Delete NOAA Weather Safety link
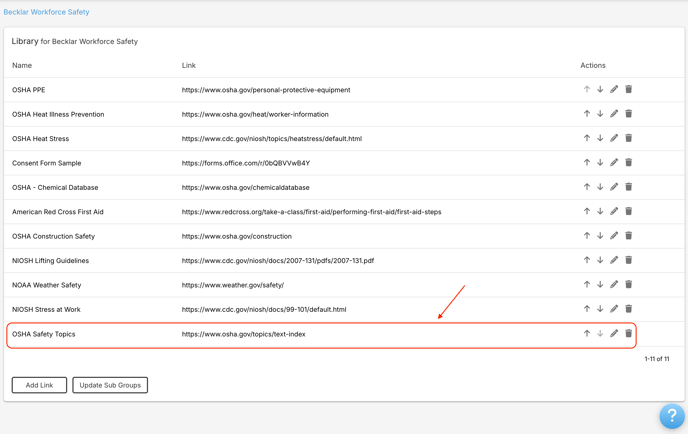 point(628,285)
